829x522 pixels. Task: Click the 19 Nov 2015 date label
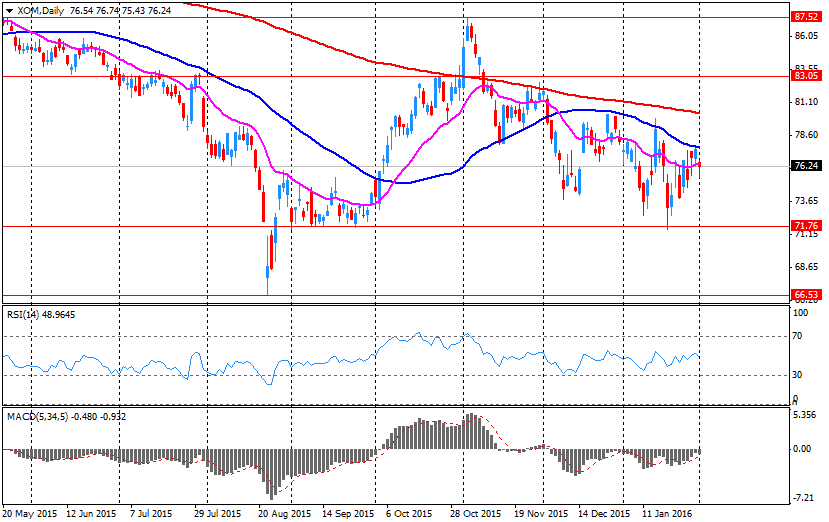pos(541,514)
